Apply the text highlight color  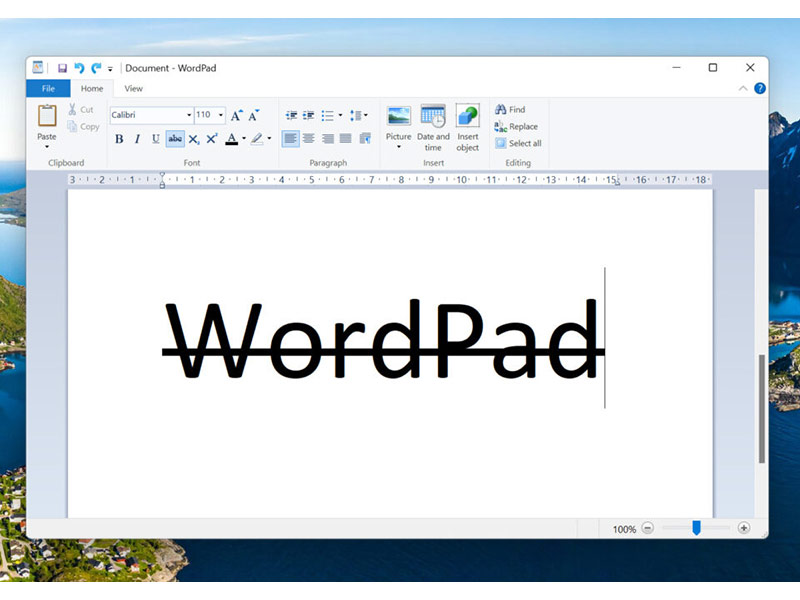(x=257, y=139)
